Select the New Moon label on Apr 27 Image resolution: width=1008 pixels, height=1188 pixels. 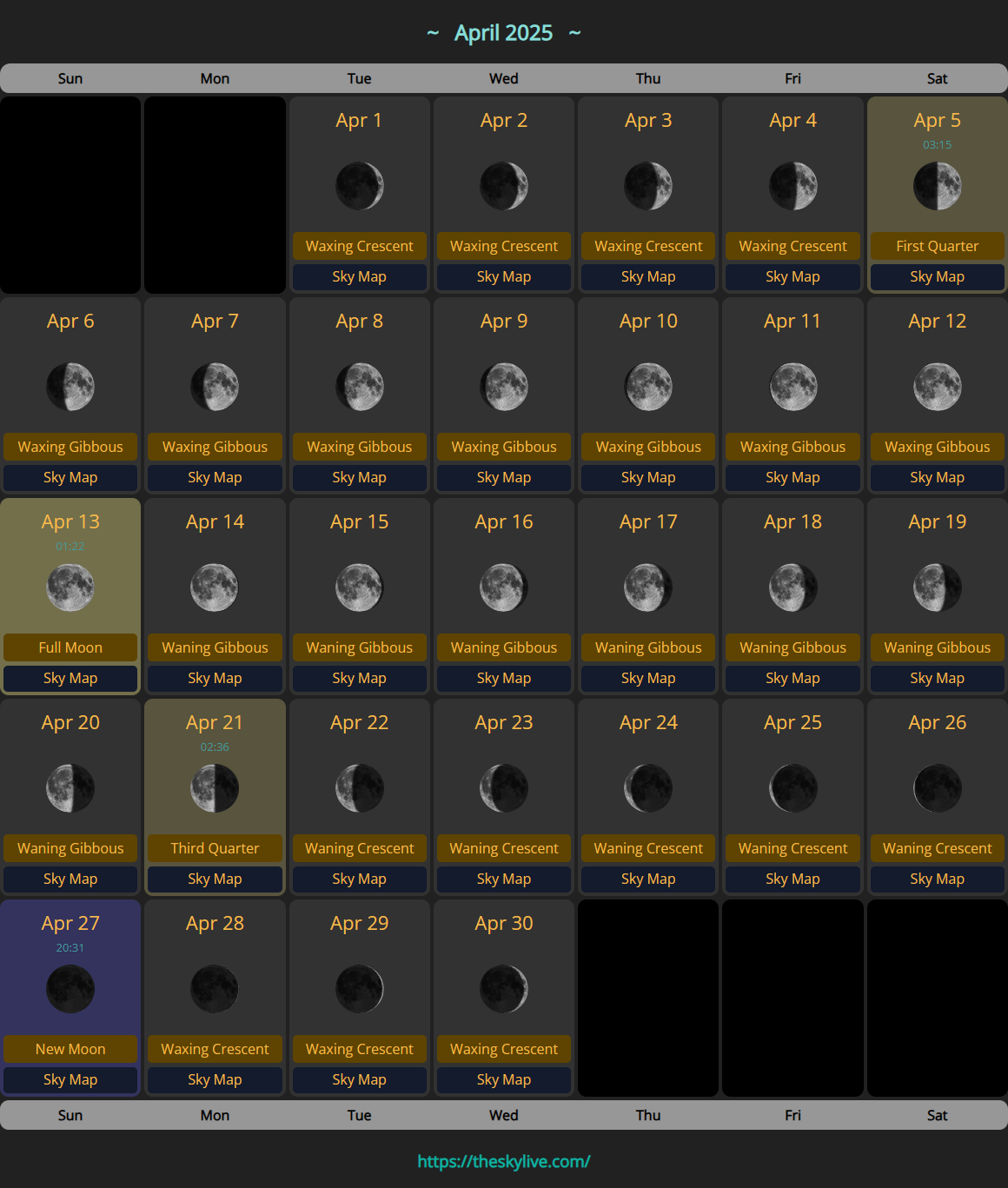click(x=70, y=1049)
